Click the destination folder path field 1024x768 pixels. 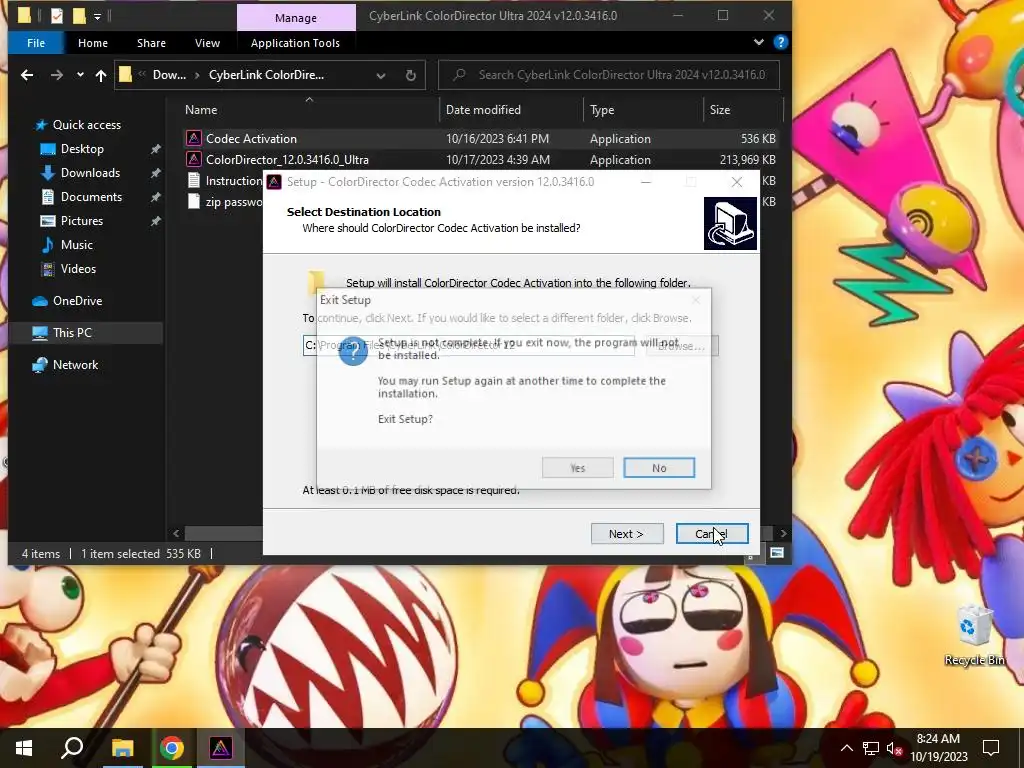(x=468, y=345)
